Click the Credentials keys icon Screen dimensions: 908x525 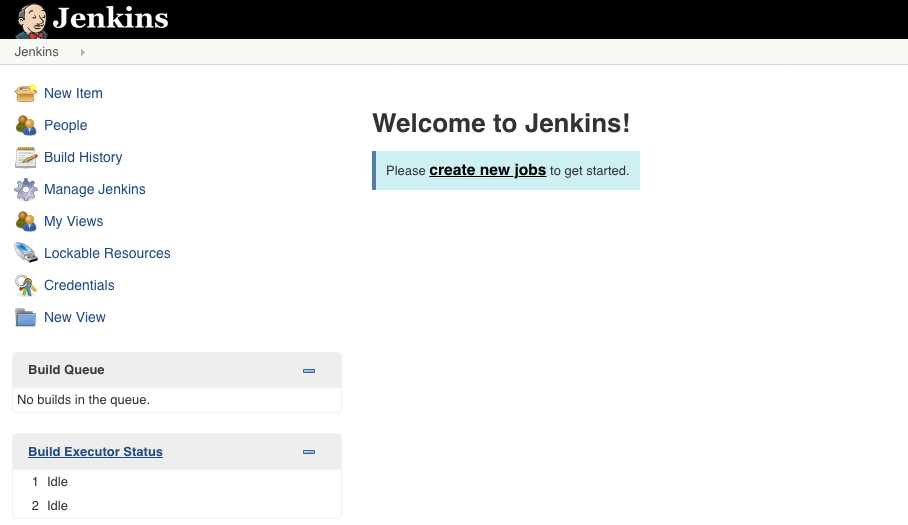25,285
